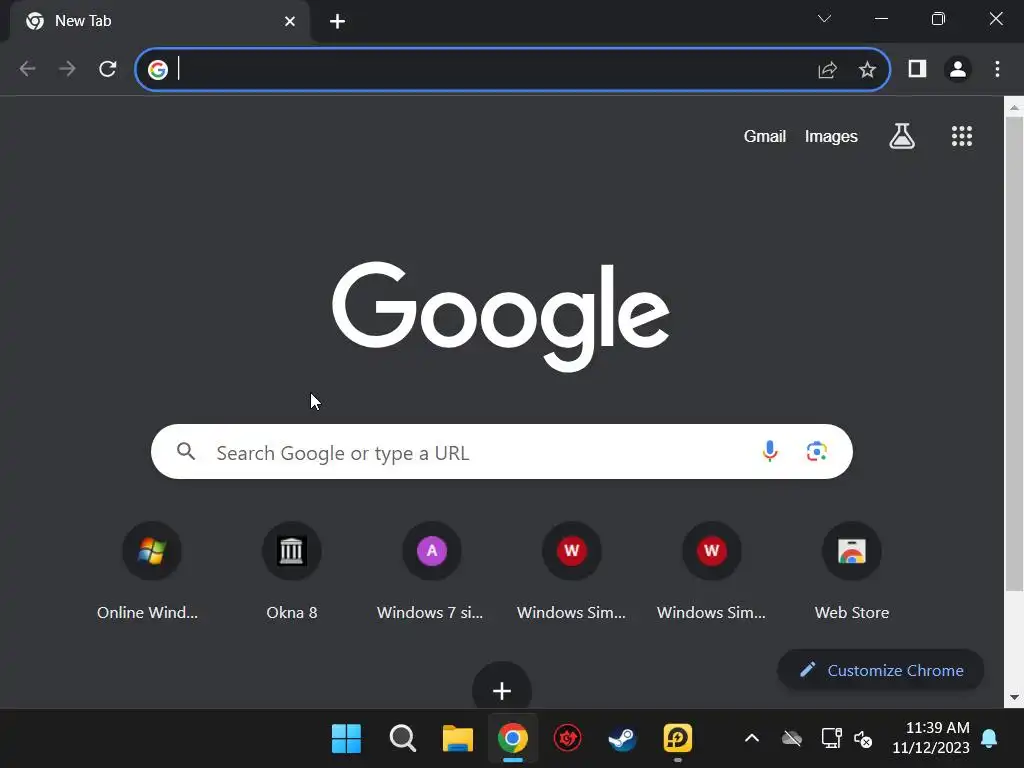The height and width of the screenshot is (768, 1024).
Task: Click the back navigation arrow
Action: [27, 69]
